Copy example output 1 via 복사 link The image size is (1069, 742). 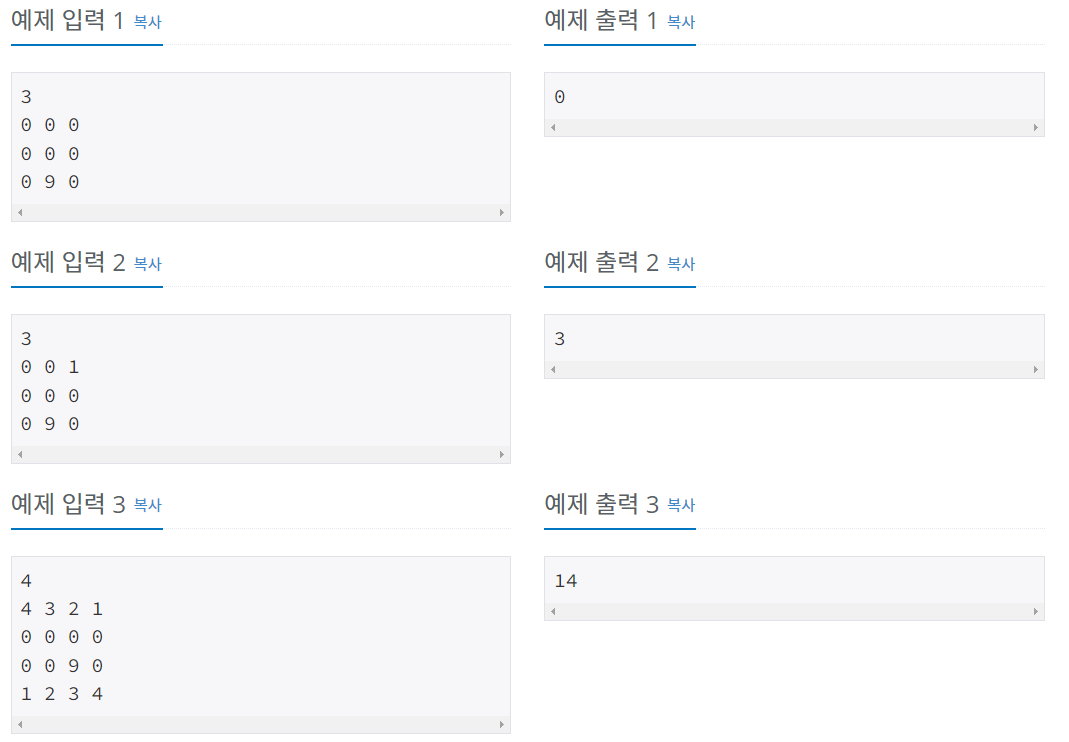click(x=680, y=22)
